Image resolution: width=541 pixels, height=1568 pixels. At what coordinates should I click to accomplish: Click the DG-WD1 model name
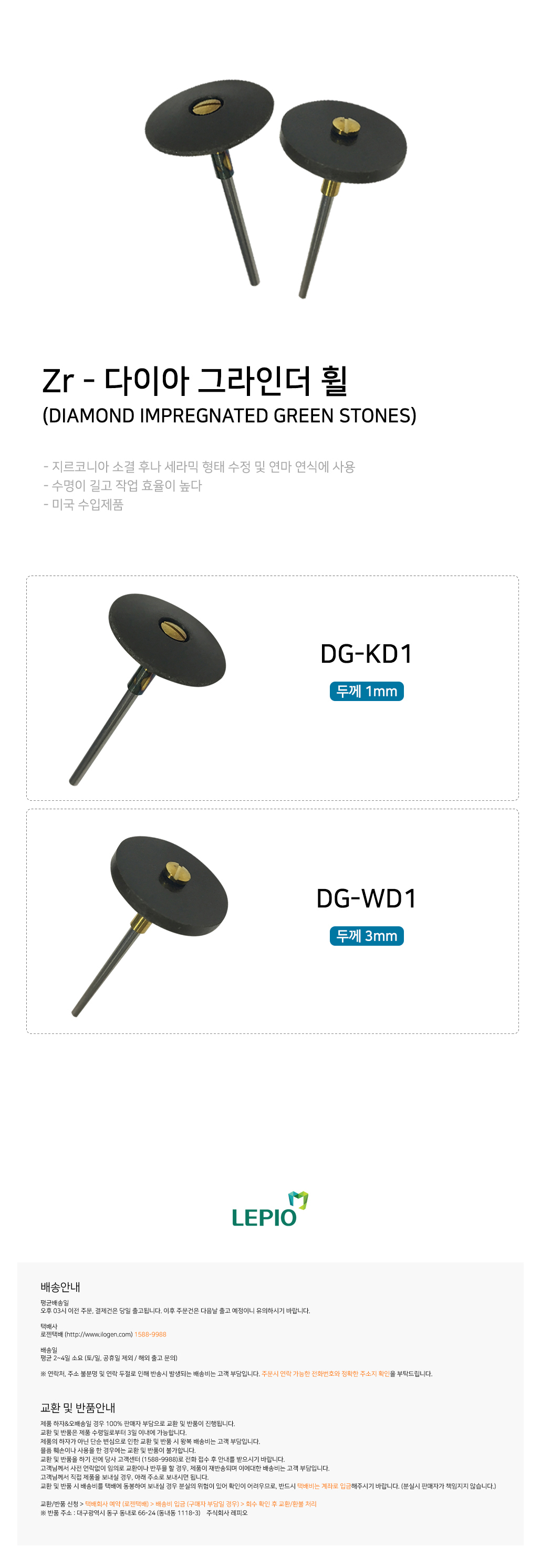[x=366, y=898]
